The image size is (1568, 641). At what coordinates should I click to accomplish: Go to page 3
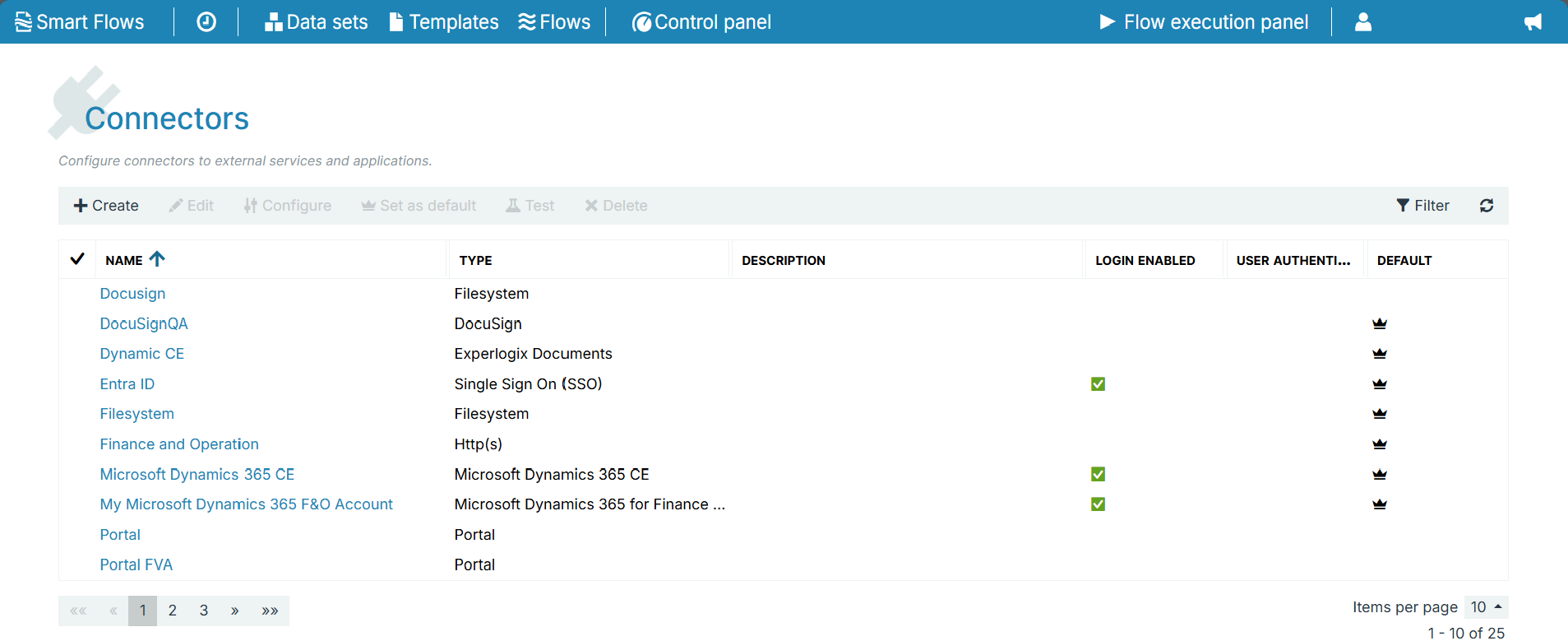[204, 611]
